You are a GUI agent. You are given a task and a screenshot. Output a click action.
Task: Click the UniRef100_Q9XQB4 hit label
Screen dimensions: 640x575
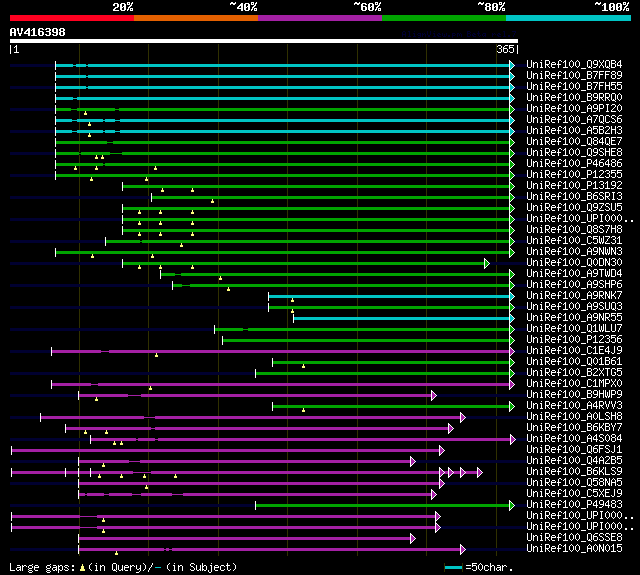[x=574, y=64]
